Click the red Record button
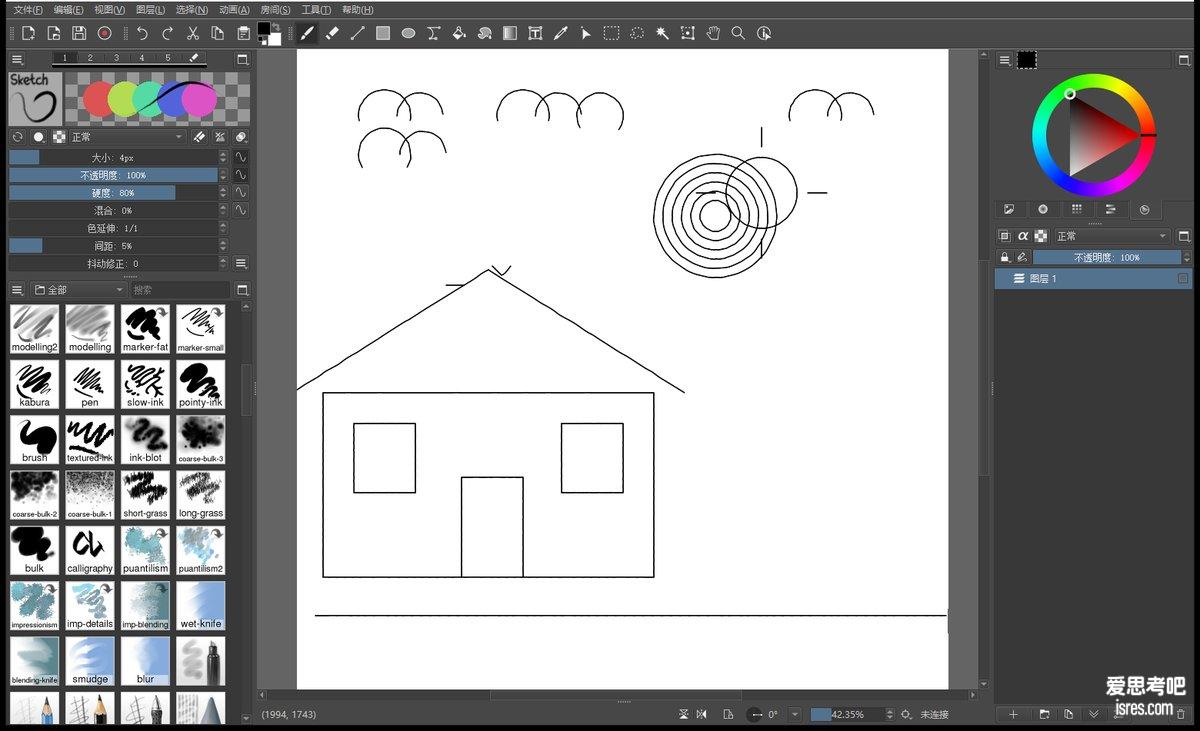The image size is (1200, 731). click(104, 33)
